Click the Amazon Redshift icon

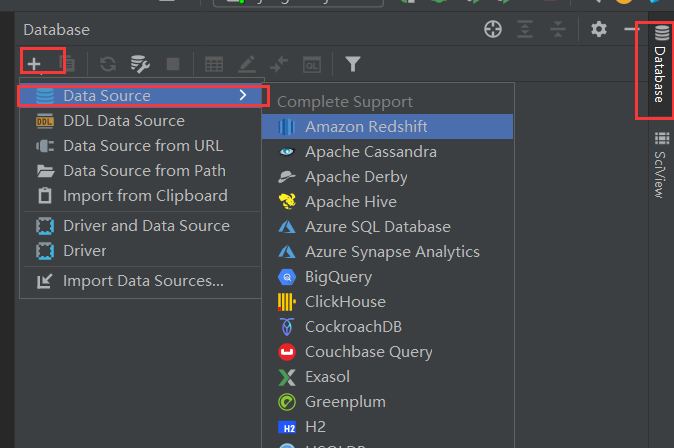click(x=287, y=127)
